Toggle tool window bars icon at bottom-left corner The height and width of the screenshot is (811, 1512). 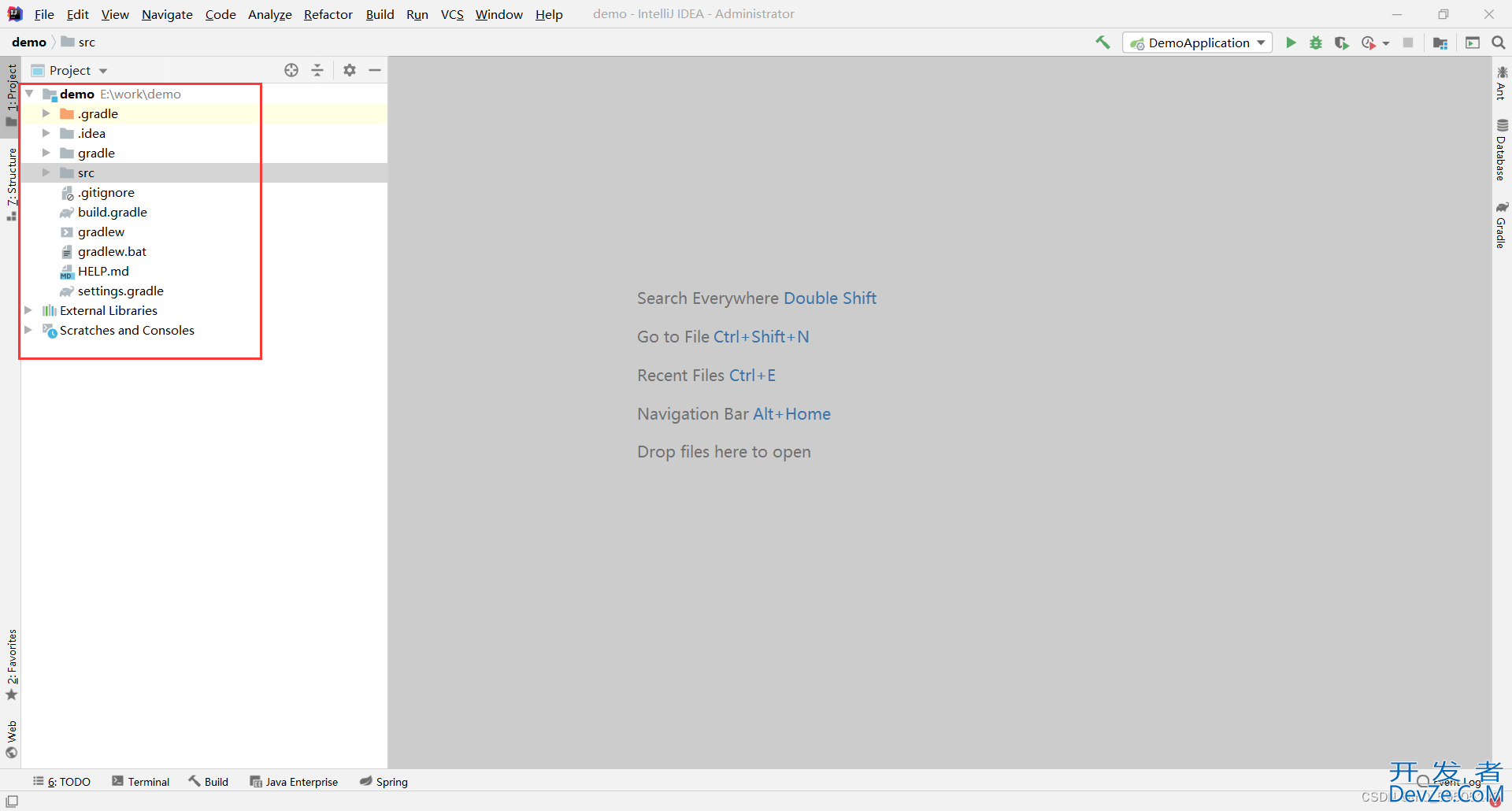pyautogui.click(x=12, y=802)
